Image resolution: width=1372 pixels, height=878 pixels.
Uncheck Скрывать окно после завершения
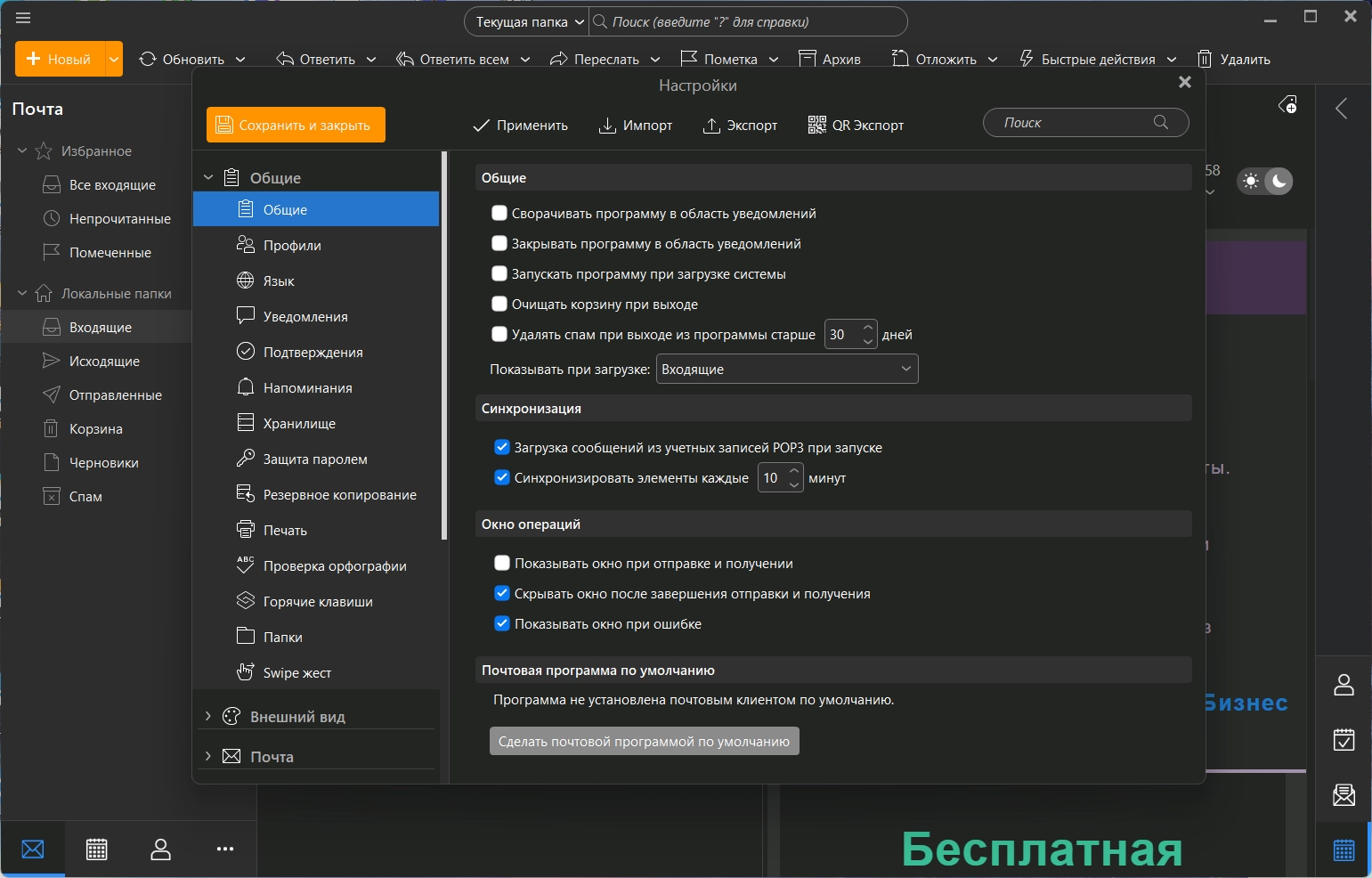502,594
